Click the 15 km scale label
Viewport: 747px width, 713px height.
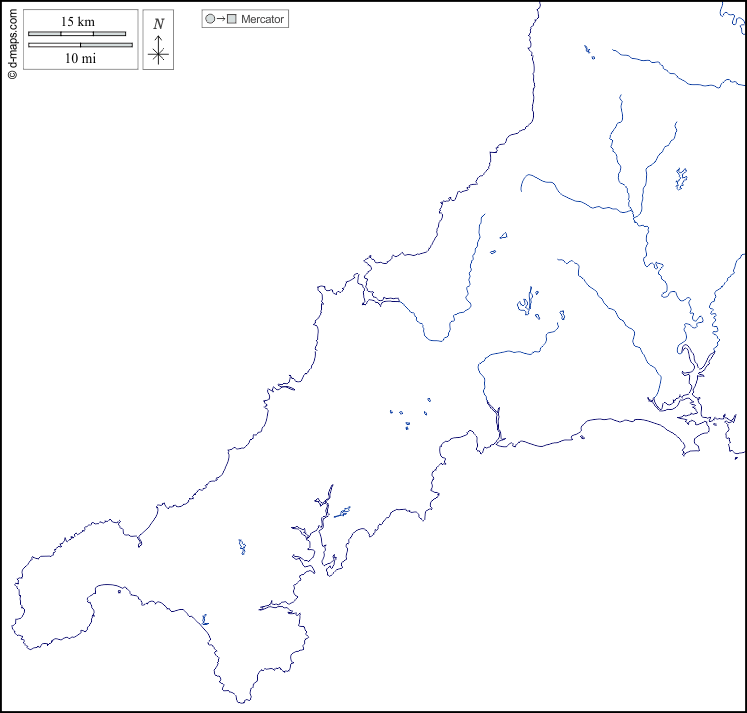click(77, 21)
